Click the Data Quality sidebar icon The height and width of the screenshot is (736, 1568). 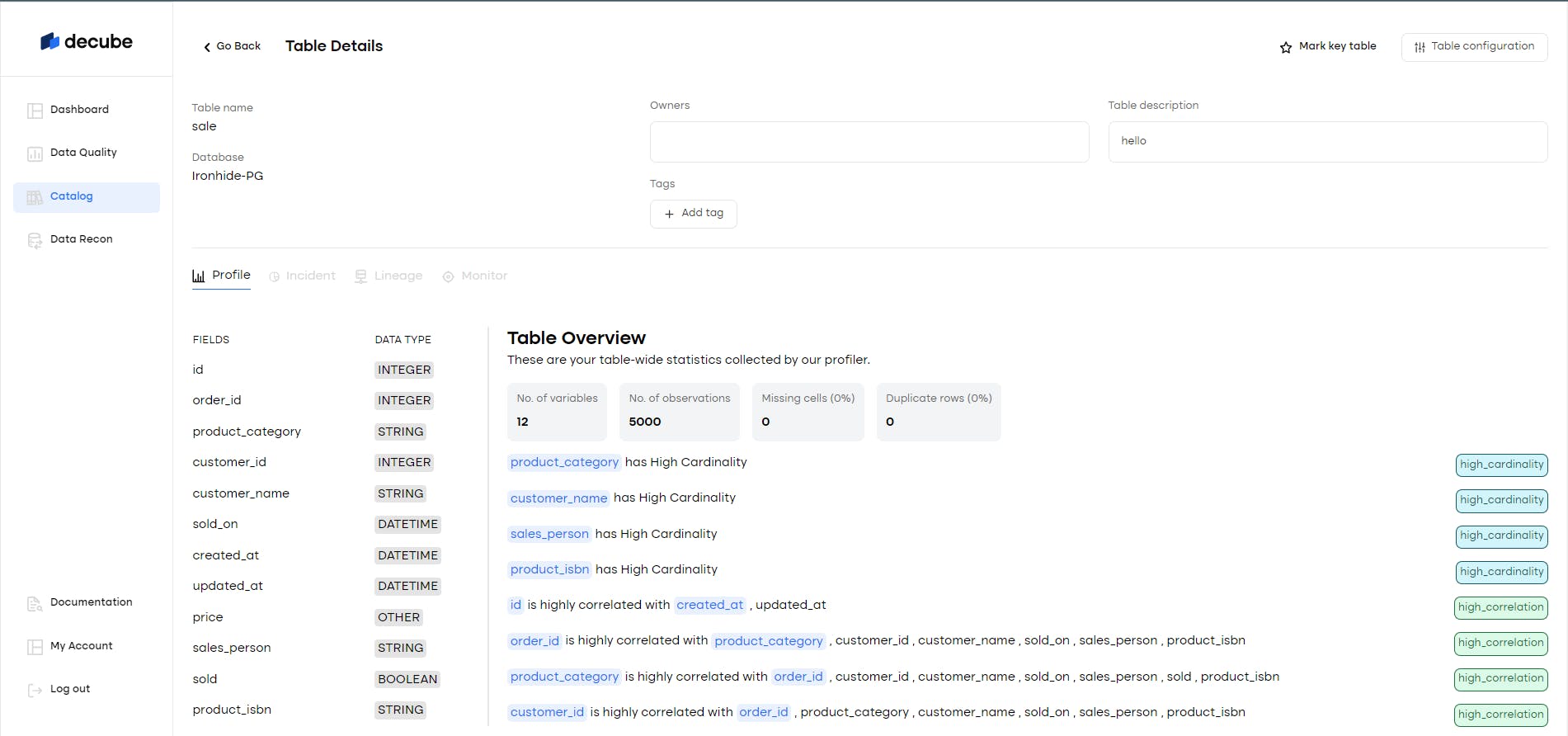35,153
